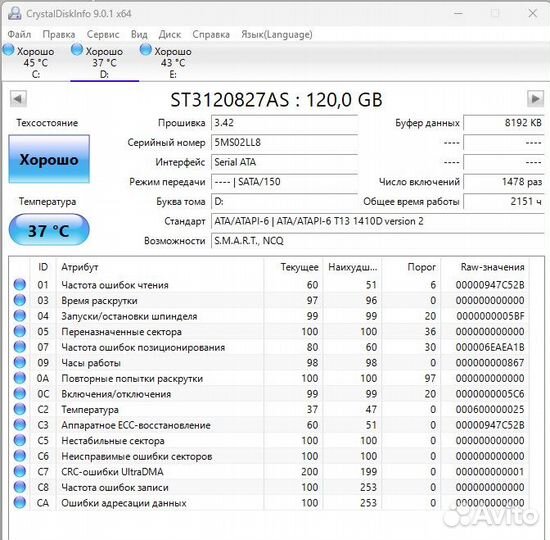Image resolution: width=550 pixels, height=540 pixels.
Task: Click the ID column header
Action: pyautogui.click(x=43, y=267)
